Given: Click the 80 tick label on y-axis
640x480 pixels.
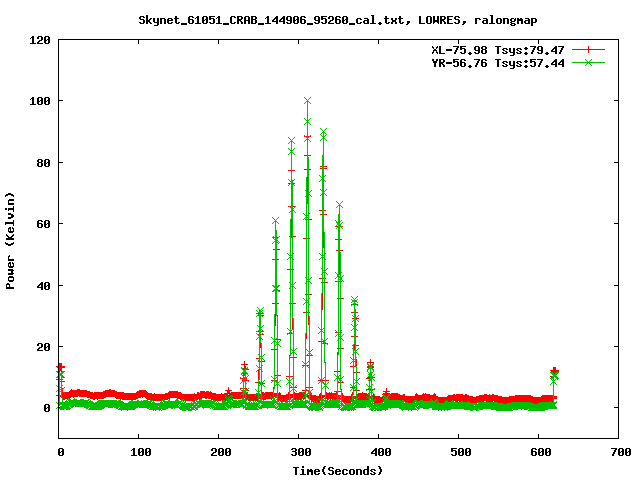Looking at the screenshot, I should pos(44,163).
